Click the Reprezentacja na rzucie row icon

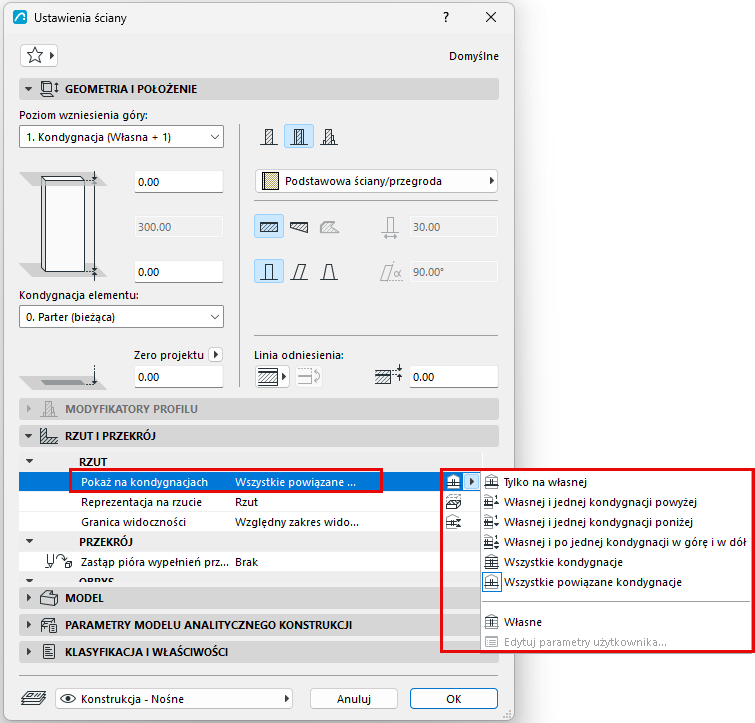point(454,502)
